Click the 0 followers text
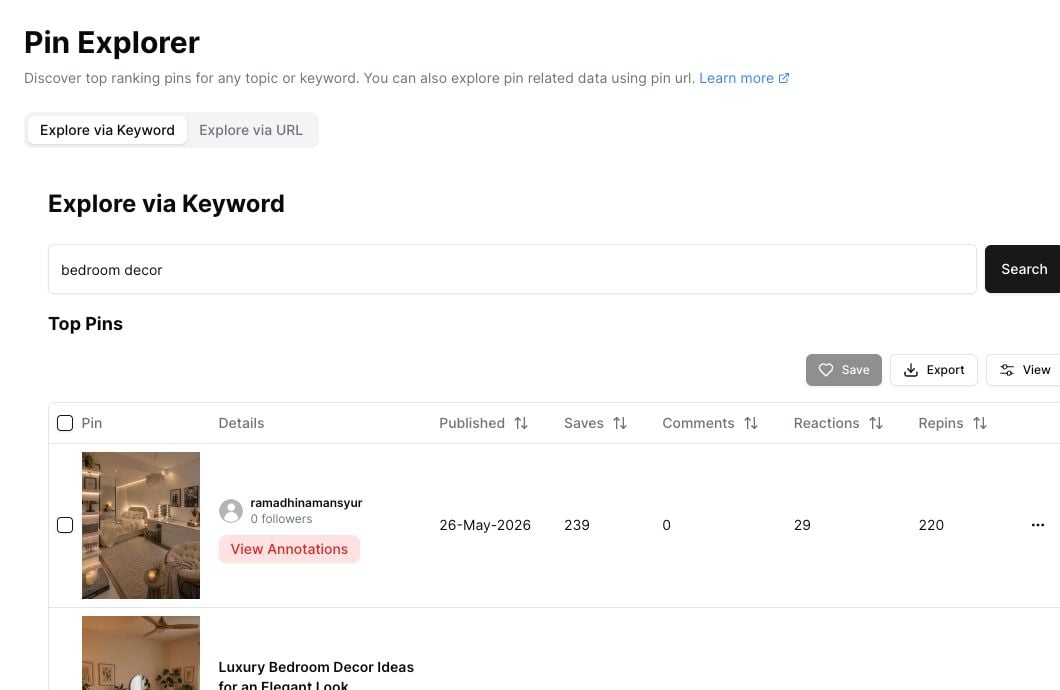The height and width of the screenshot is (690, 1060). click(x=281, y=519)
